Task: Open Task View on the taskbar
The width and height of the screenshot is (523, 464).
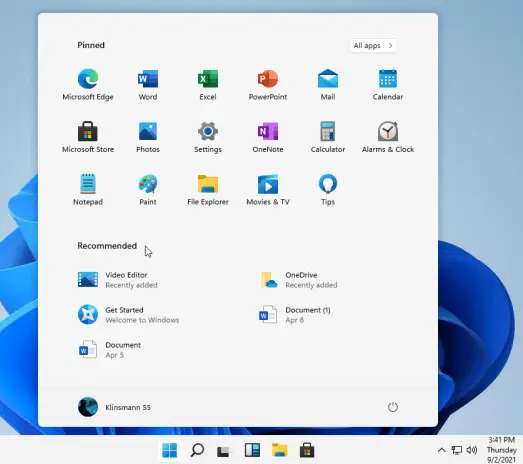Action: pos(223,451)
